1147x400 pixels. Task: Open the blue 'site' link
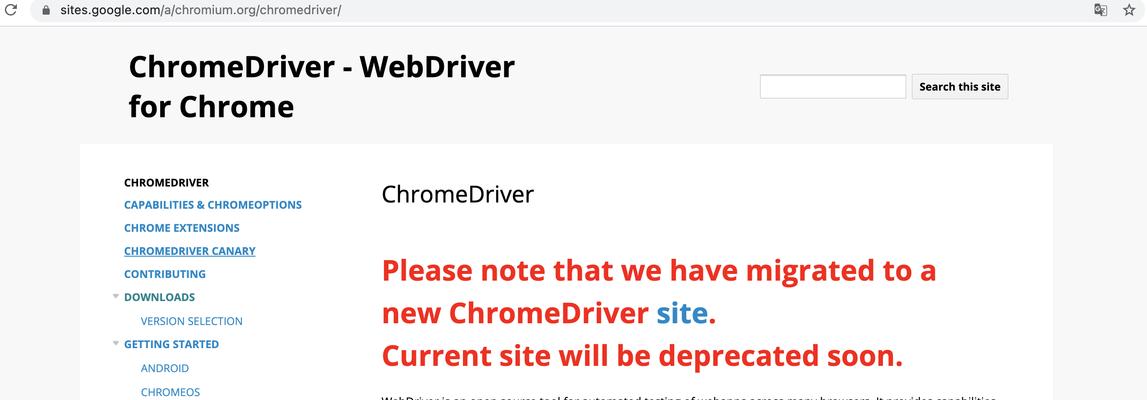[x=682, y=313]
